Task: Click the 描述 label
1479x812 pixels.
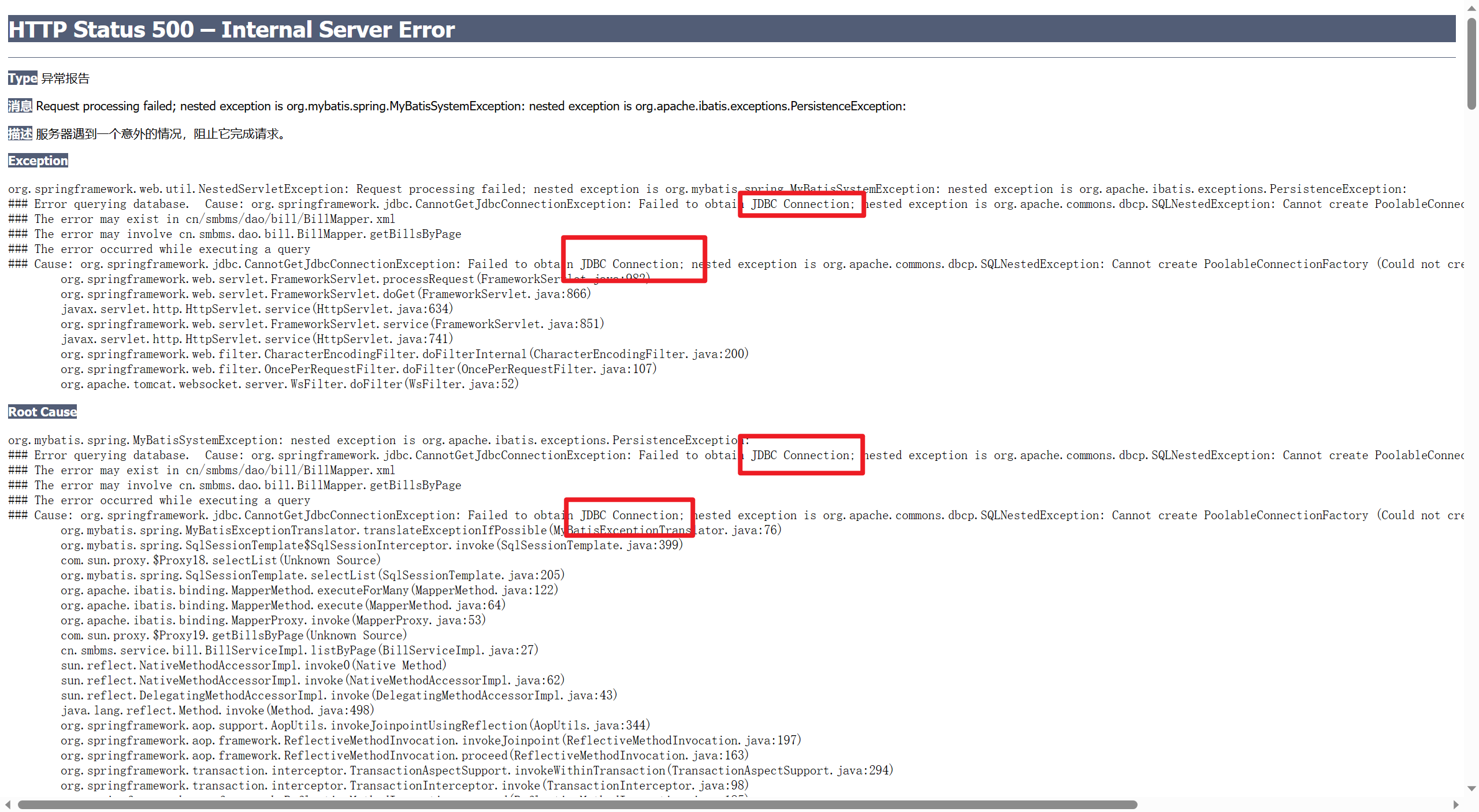Action: (x=20, y=133)
